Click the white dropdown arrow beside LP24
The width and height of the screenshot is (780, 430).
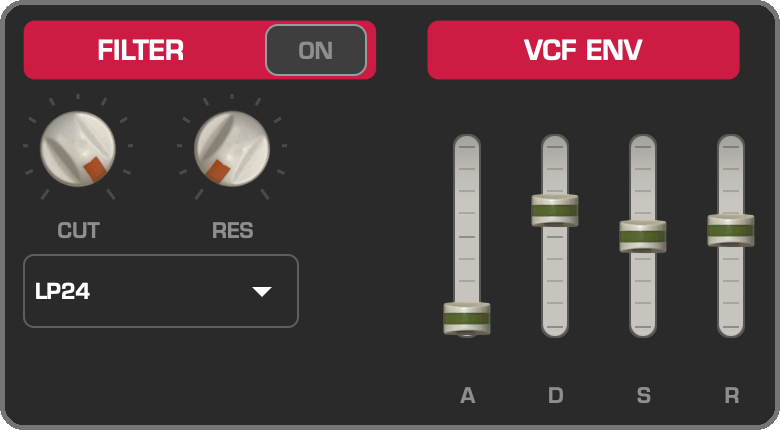click(x=262, y=292)
